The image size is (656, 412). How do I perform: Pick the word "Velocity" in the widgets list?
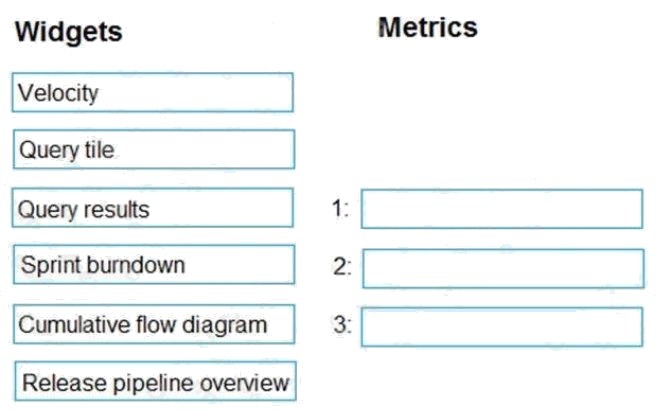tap(59, 93)
